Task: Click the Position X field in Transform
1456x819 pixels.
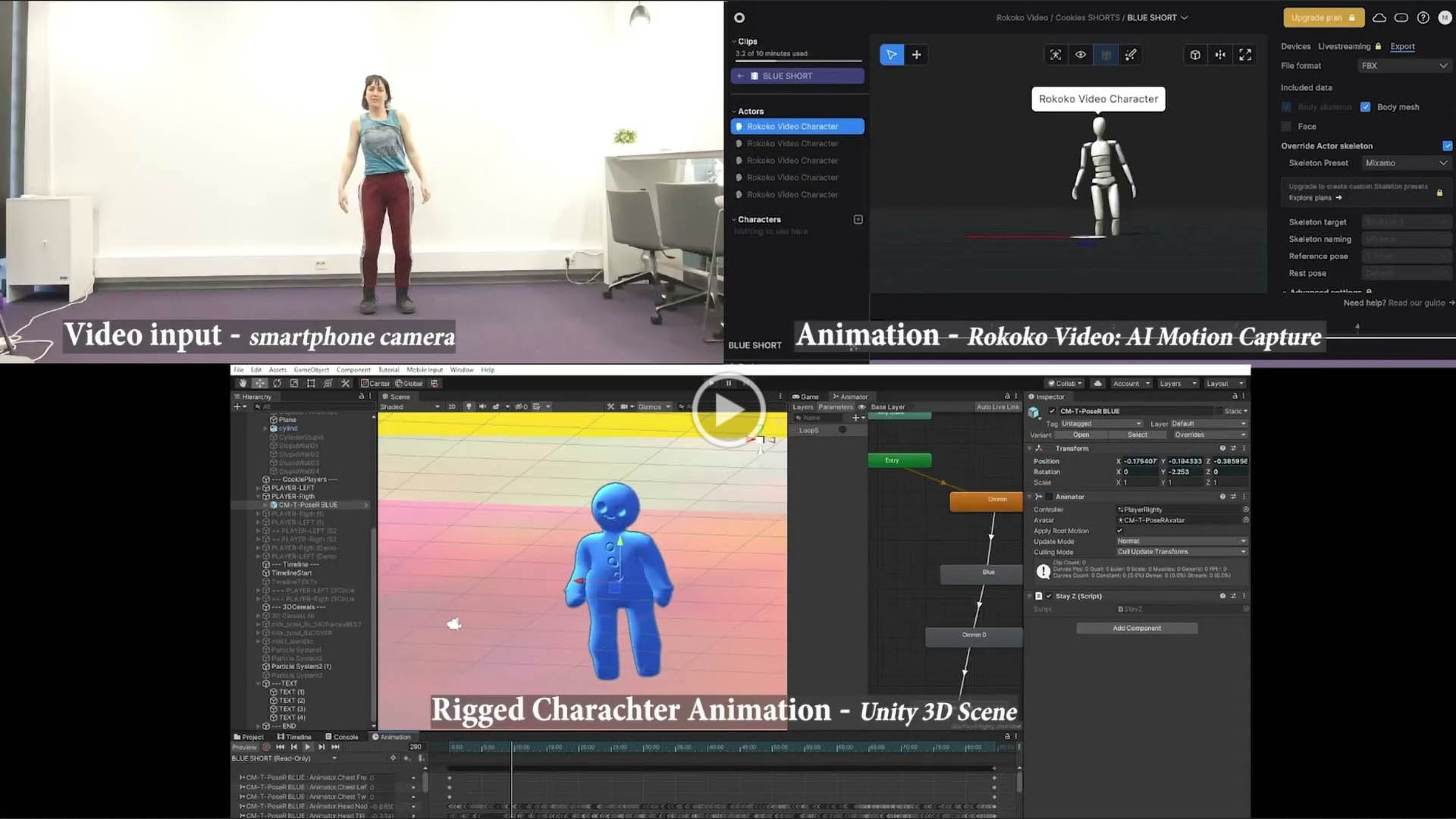Action: click(1140, 461)
